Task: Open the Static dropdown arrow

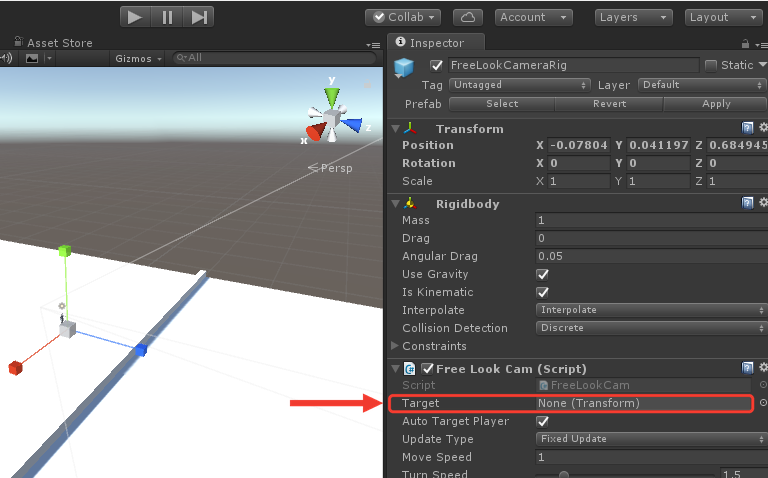Action: tap(763, 65)
